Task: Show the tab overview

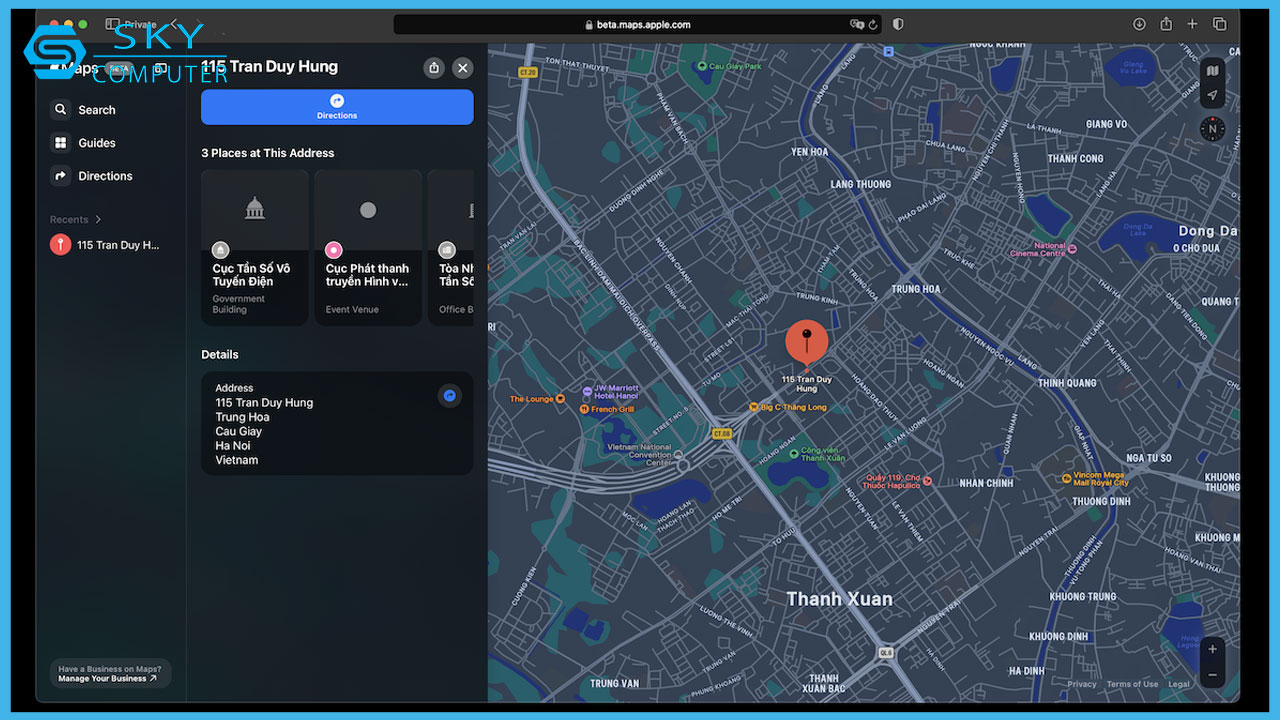Action: tap(1219, 24)
